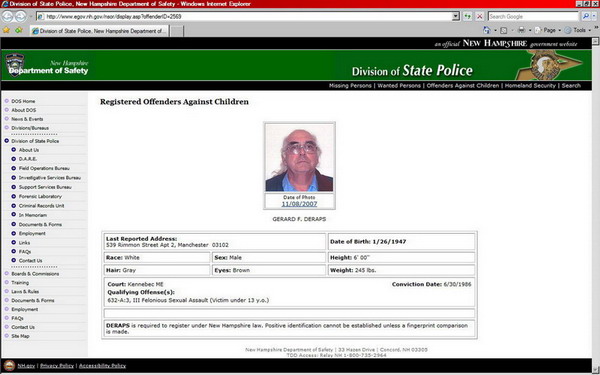The image size is (600, 375).
Task: Click the Home toolbar icon
Action: coord(487,30)
